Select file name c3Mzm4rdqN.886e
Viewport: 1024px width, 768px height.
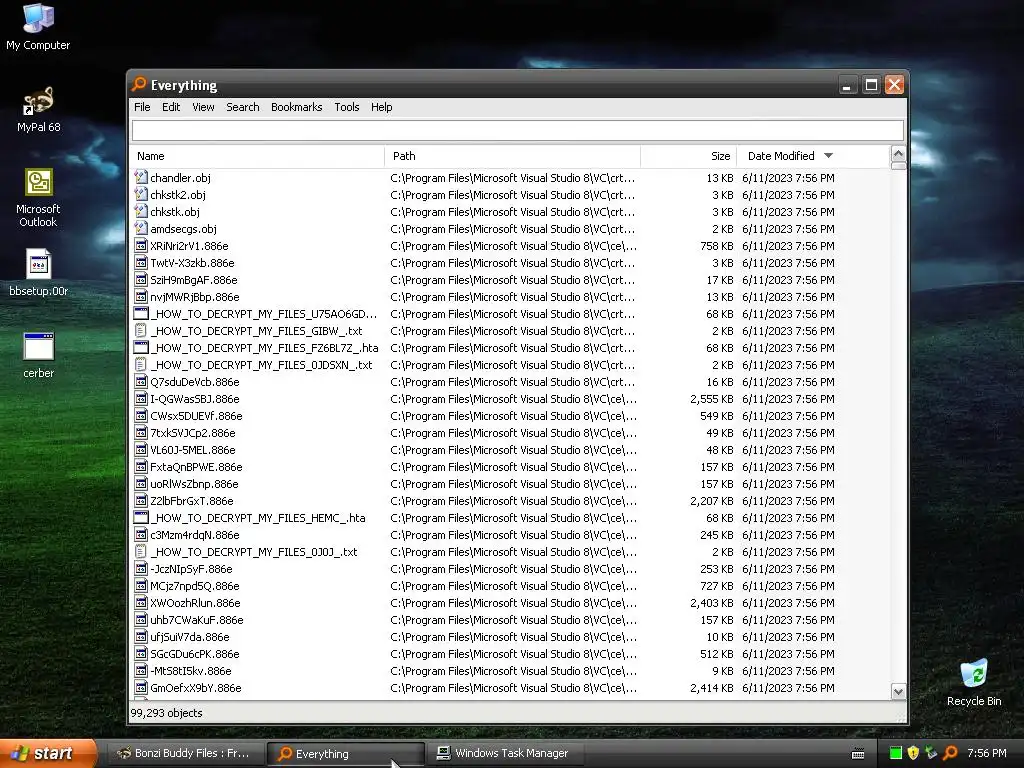(195, 535)
